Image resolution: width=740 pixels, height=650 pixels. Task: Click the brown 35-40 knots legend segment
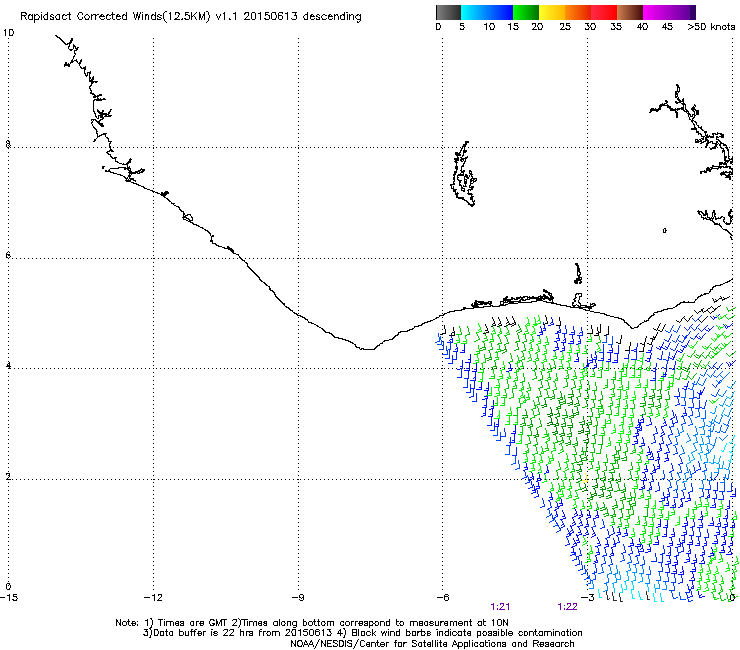point(630,12)
